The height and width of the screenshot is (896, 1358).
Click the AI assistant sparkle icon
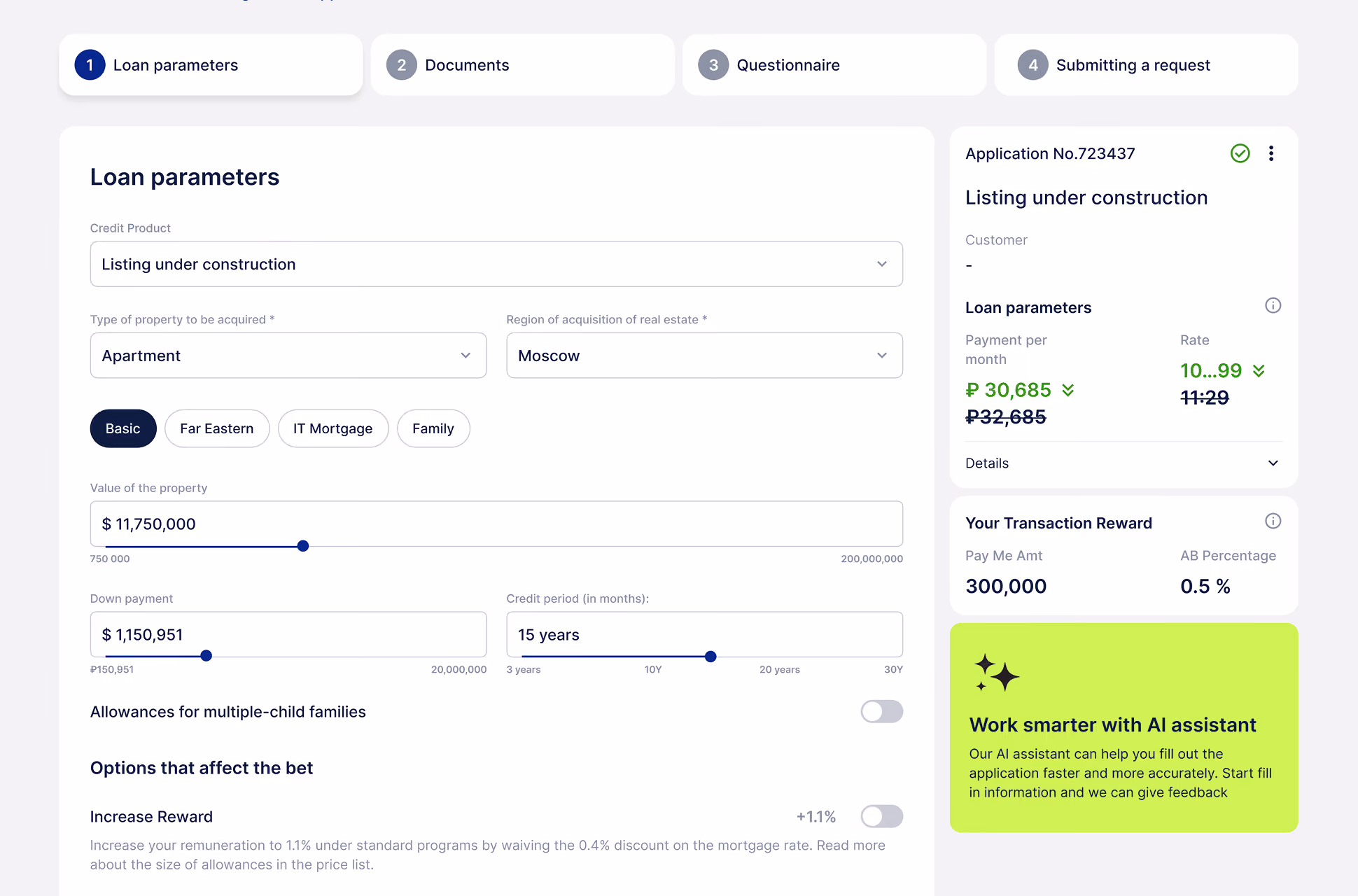pos(996,673)
